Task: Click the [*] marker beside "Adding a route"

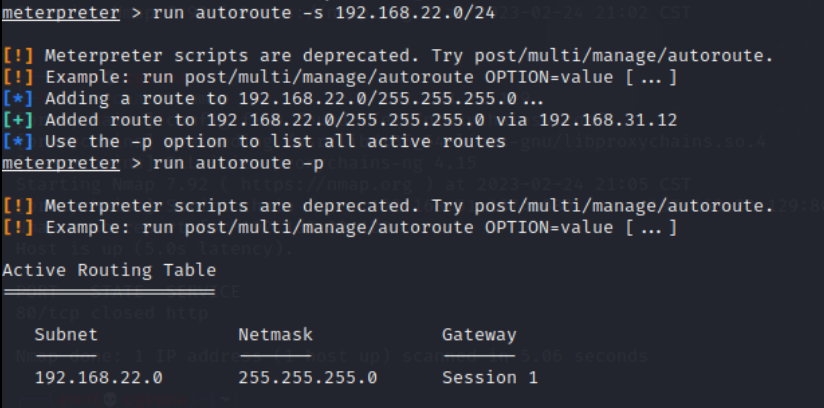Action: [16, 99]
